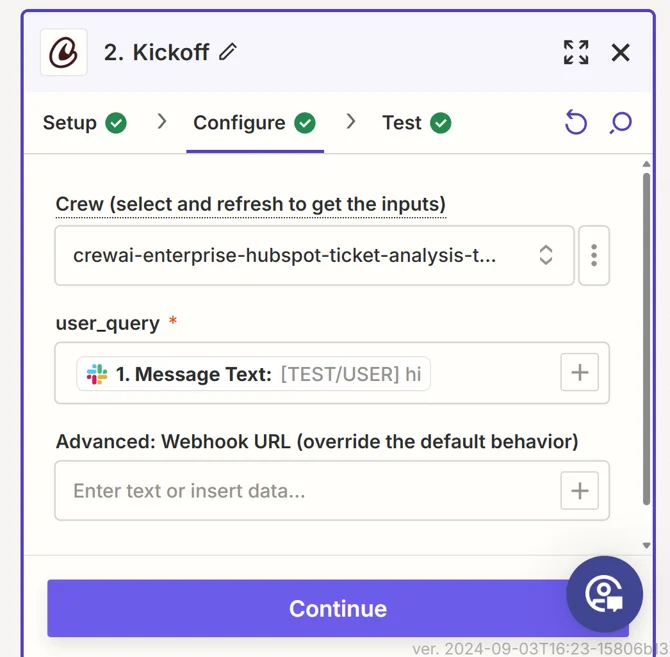The image size is (670, 657).
Task: Close the Kickoff step panel
Action: tap(621, 52)
